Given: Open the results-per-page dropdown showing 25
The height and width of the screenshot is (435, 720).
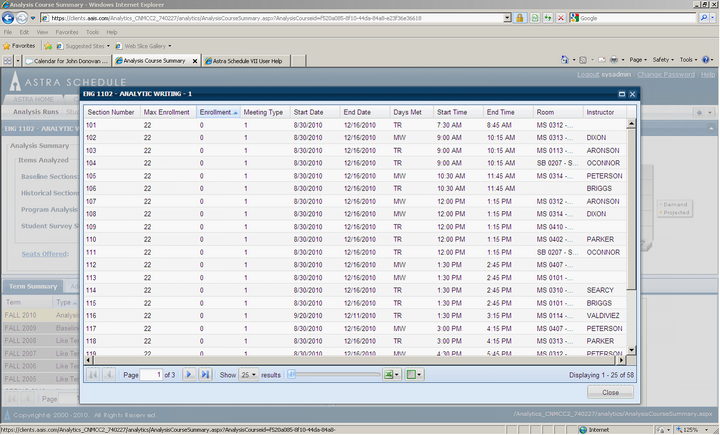Looking at the screenshot, I should [247, 374].
